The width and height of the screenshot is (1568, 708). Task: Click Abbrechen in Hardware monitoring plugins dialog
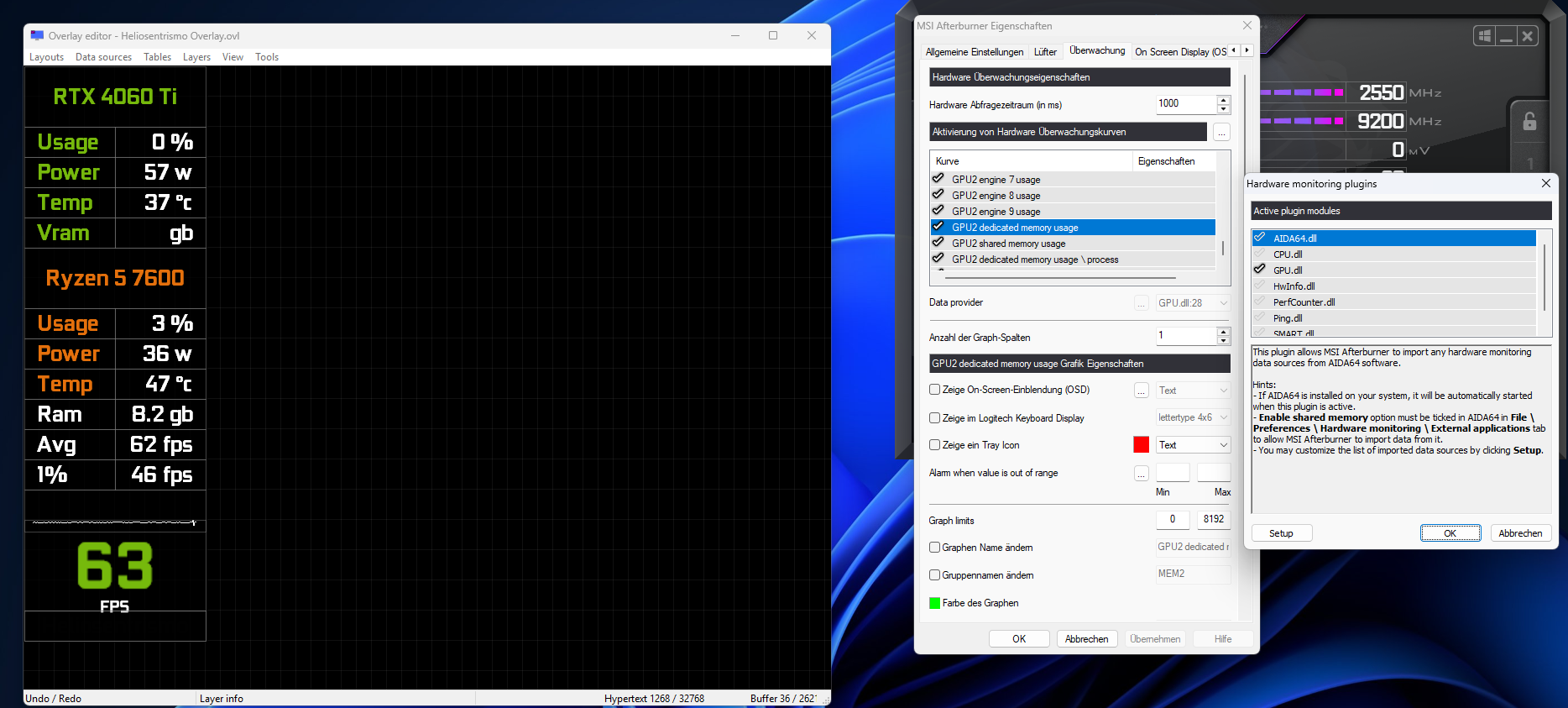pyautogui.click(x=1520, y=533)
